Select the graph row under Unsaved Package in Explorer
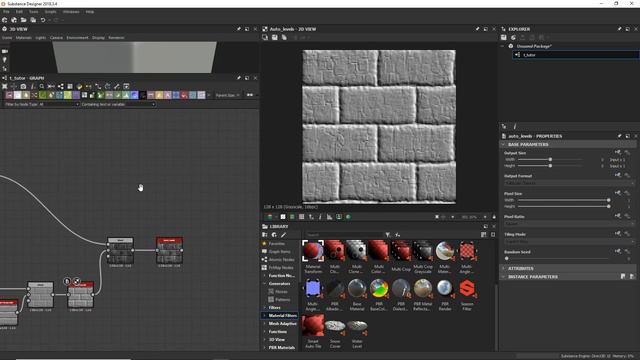 pyautogui.click(x=576, y=55)
